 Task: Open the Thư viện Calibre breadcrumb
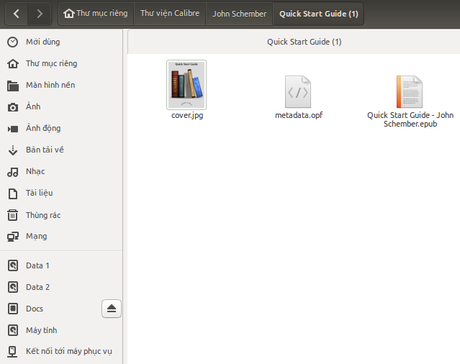pyautogui.click(x=170, y=13)
